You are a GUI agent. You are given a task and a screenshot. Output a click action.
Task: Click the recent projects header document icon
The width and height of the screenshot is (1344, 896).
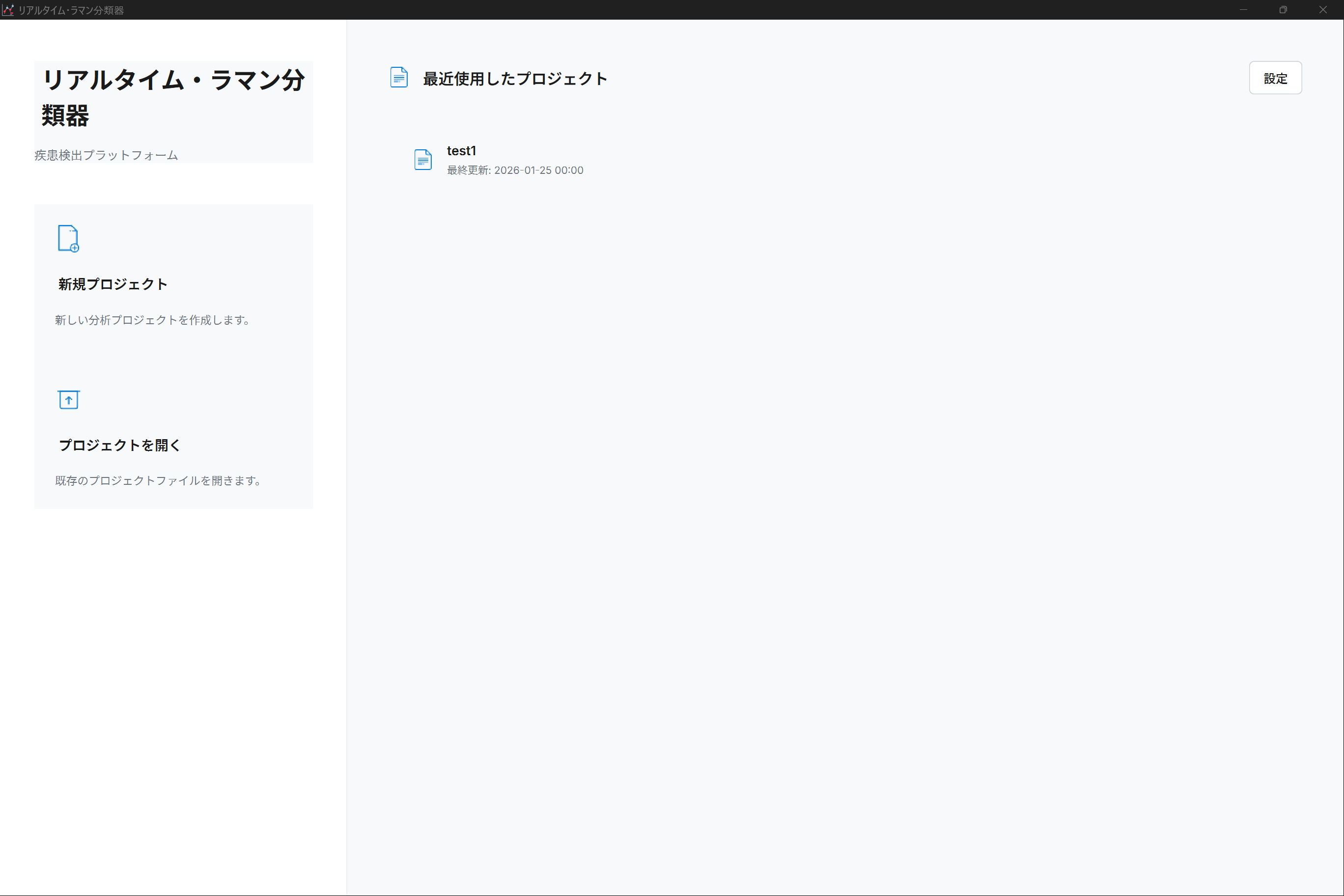point(399,78)
